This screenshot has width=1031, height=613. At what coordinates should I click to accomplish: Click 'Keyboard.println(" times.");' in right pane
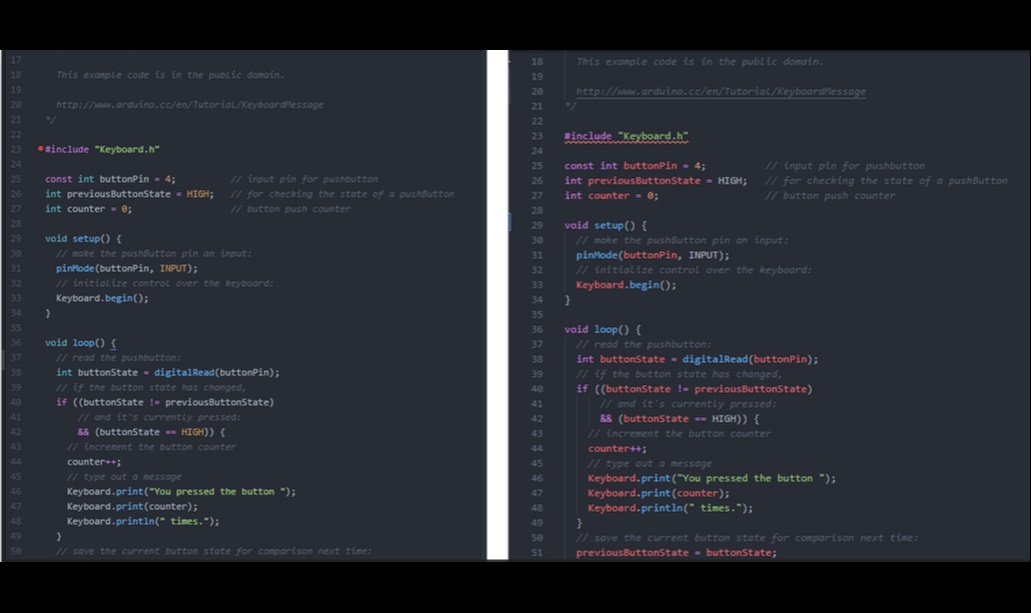[x=671, y=508]
